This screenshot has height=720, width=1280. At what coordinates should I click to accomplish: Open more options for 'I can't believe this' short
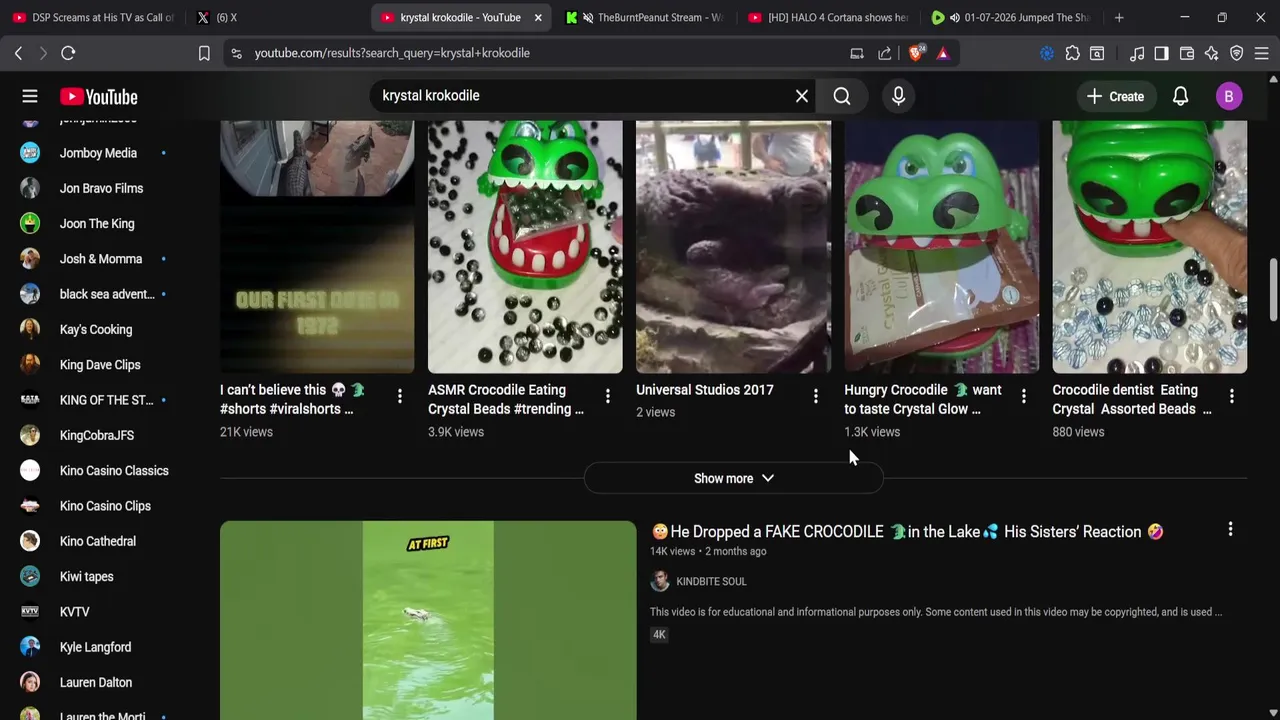click(399, 397)
